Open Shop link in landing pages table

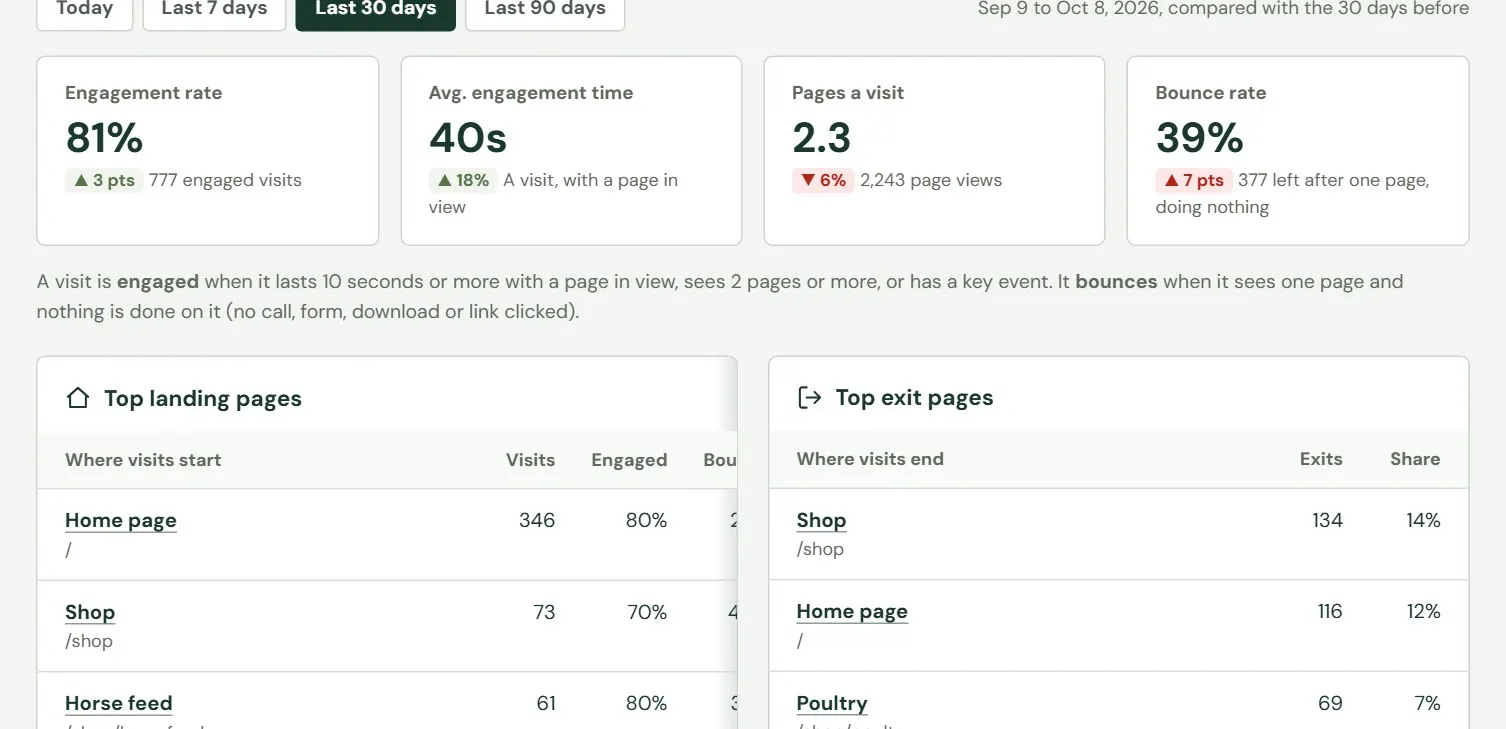tap(90, 612)
